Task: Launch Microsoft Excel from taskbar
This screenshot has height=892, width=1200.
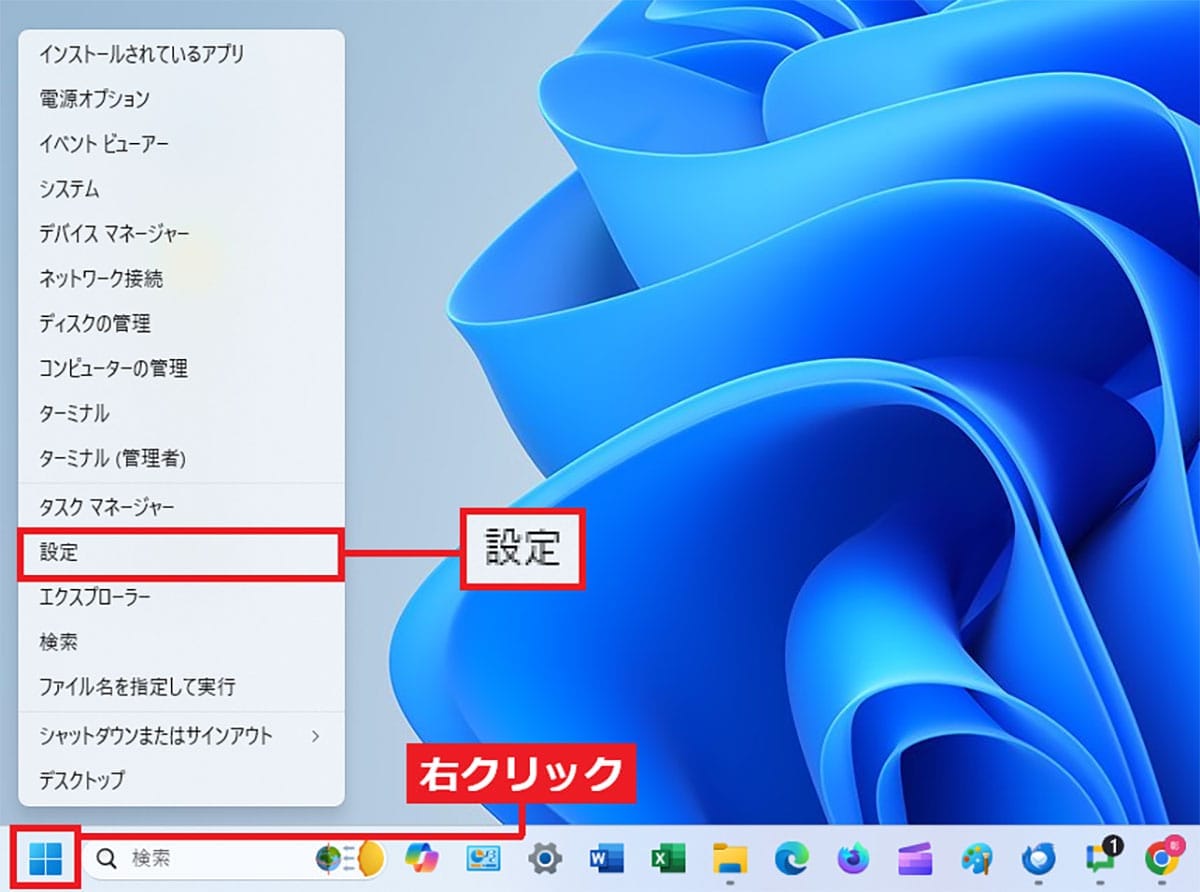Action: pyautogui.click(x=668, y=858)
